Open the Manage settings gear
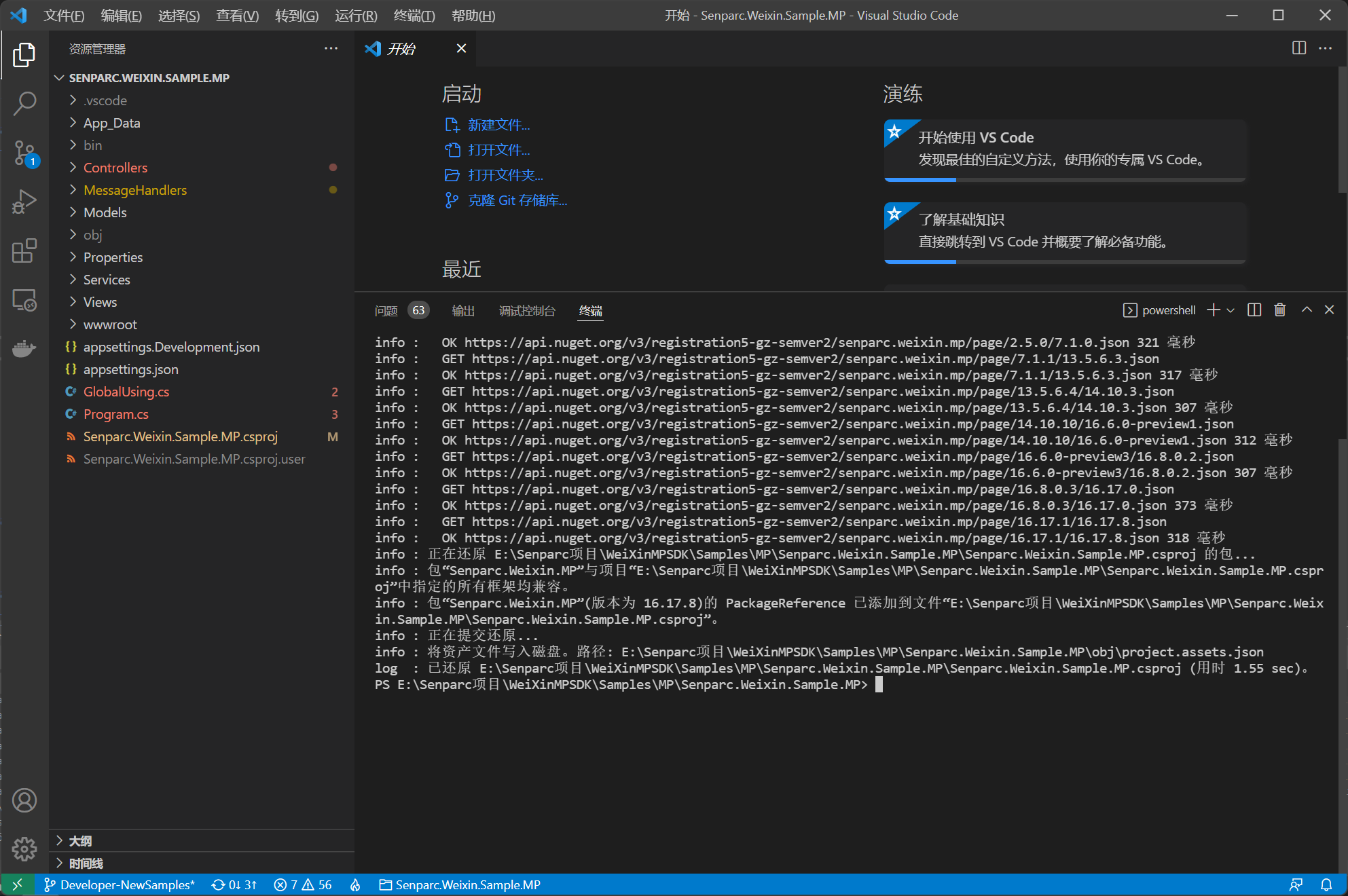1348x896 pixels. 24,848
